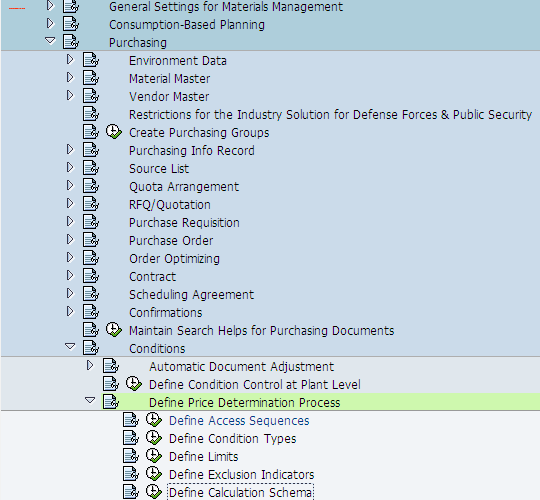Select Create Purchasing Groups text
Screen dimensions: 540x500
point(199,133)
